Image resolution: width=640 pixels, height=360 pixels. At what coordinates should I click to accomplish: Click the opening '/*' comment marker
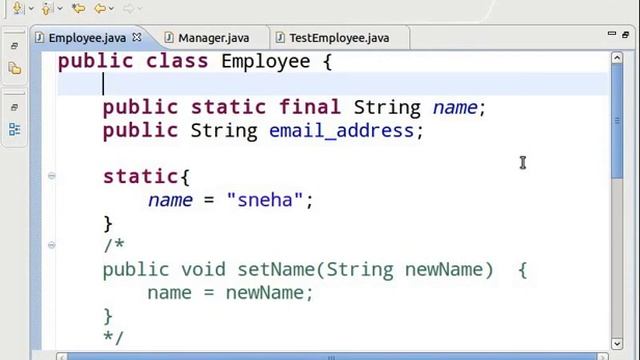(114, 245)
